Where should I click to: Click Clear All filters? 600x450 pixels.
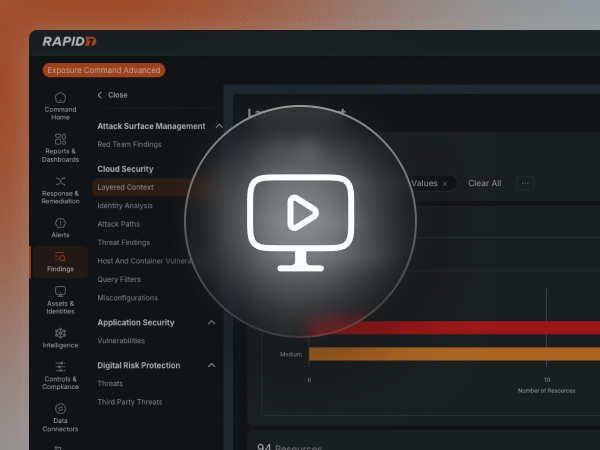[485, 184]
